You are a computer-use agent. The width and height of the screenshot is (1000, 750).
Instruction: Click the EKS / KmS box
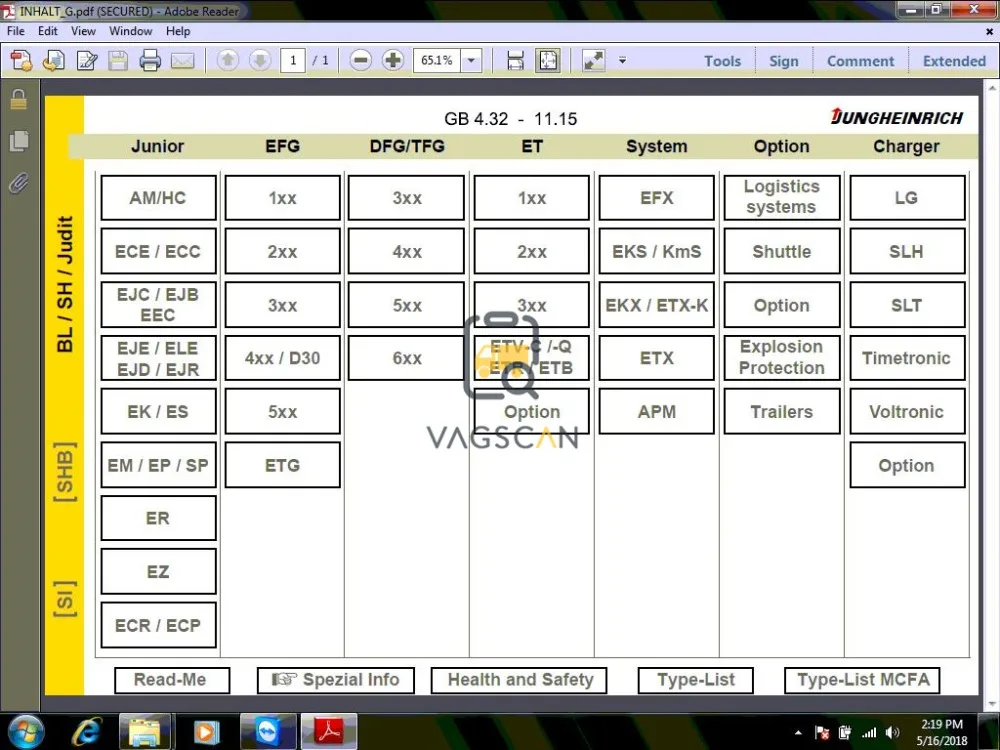pos(657,251)
